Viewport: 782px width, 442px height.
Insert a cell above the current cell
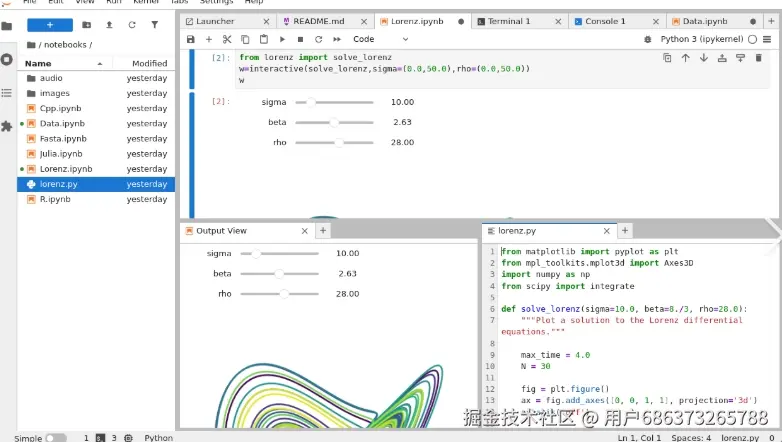(722, 58)
